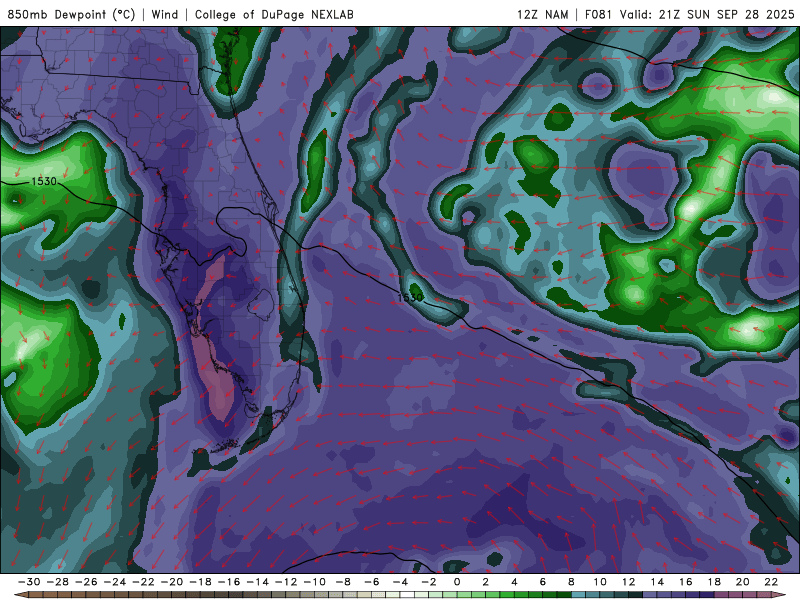Click the '-20' value on the color scale
The height and width of the screenshot is (600, 800).
tap(171, 582)
